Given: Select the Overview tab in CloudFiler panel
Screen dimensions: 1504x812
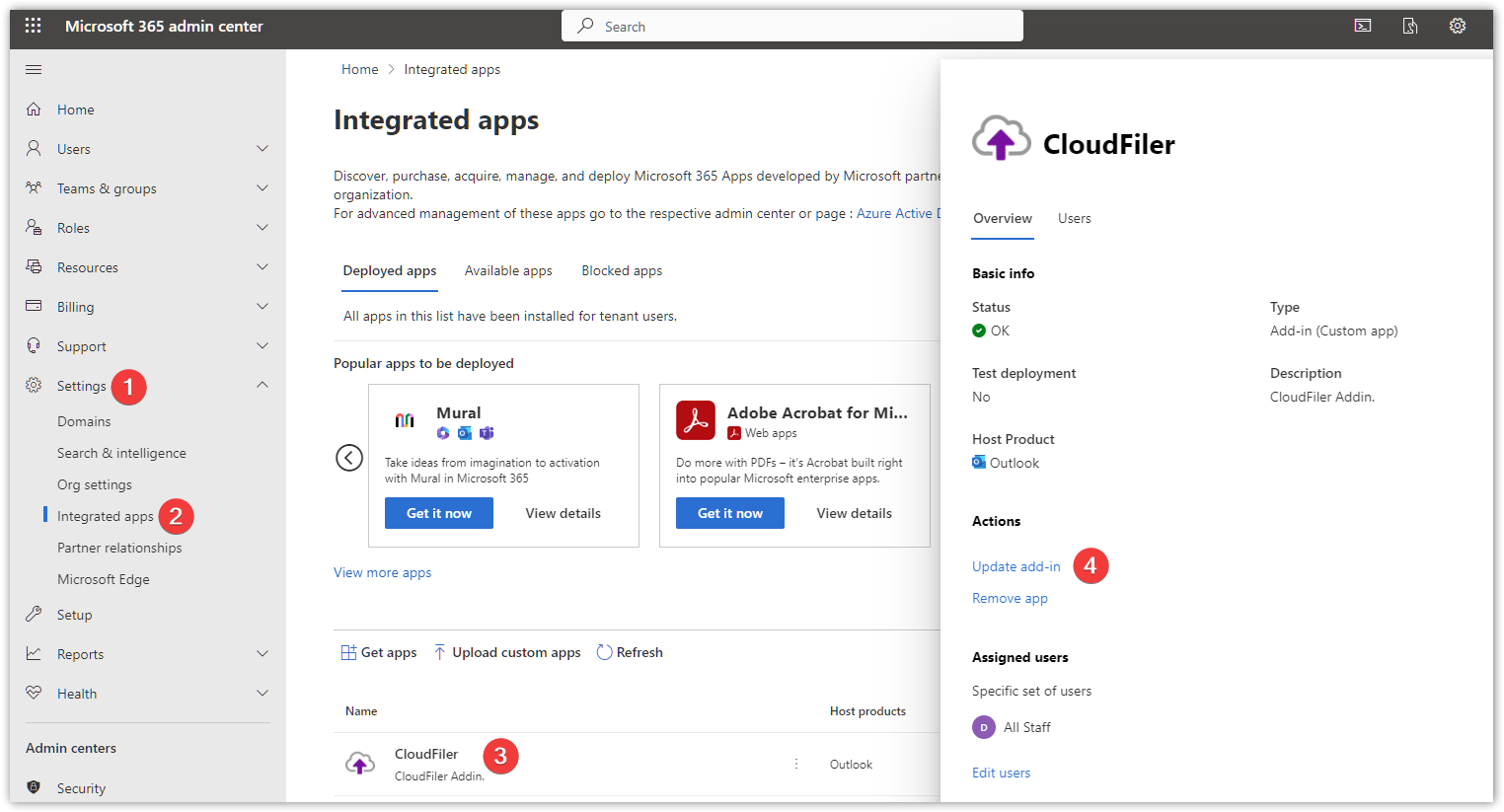Looking at the screenshot, I should 1003,218.
